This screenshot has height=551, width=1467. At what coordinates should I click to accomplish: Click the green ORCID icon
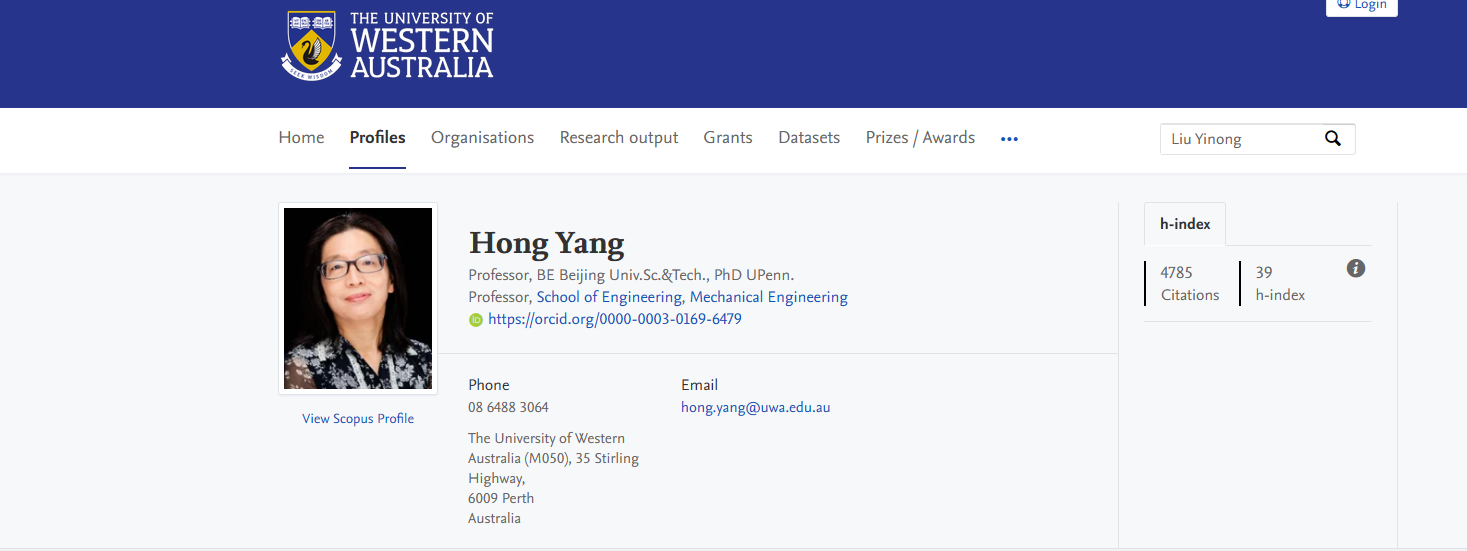click(476, 320)
